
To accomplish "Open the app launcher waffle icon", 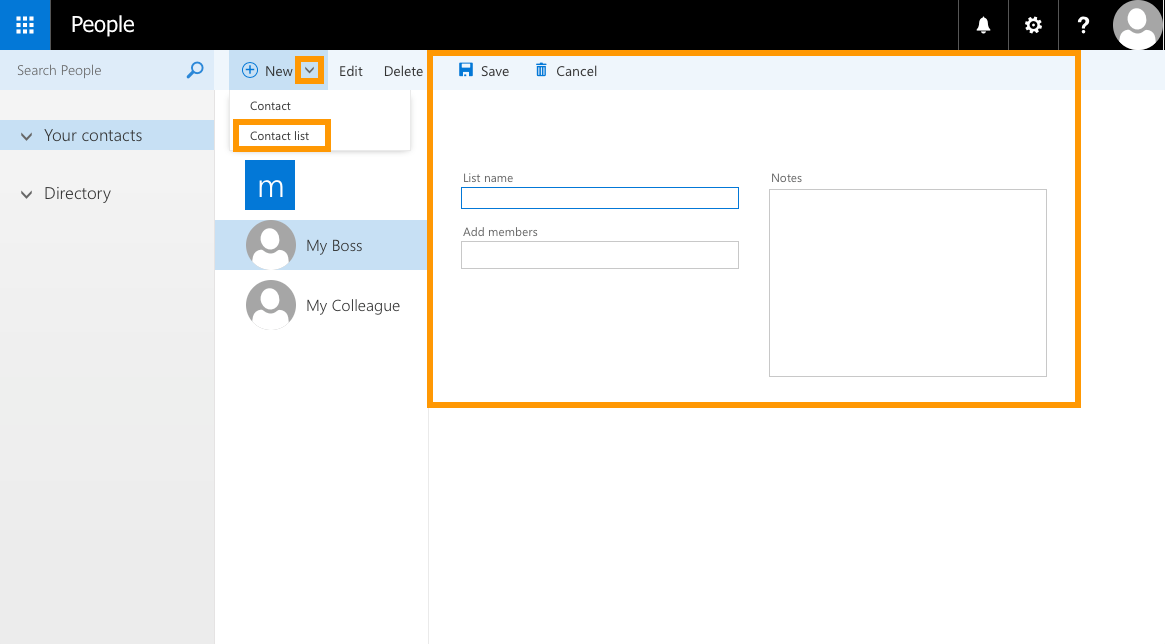I will coord(25,25).
